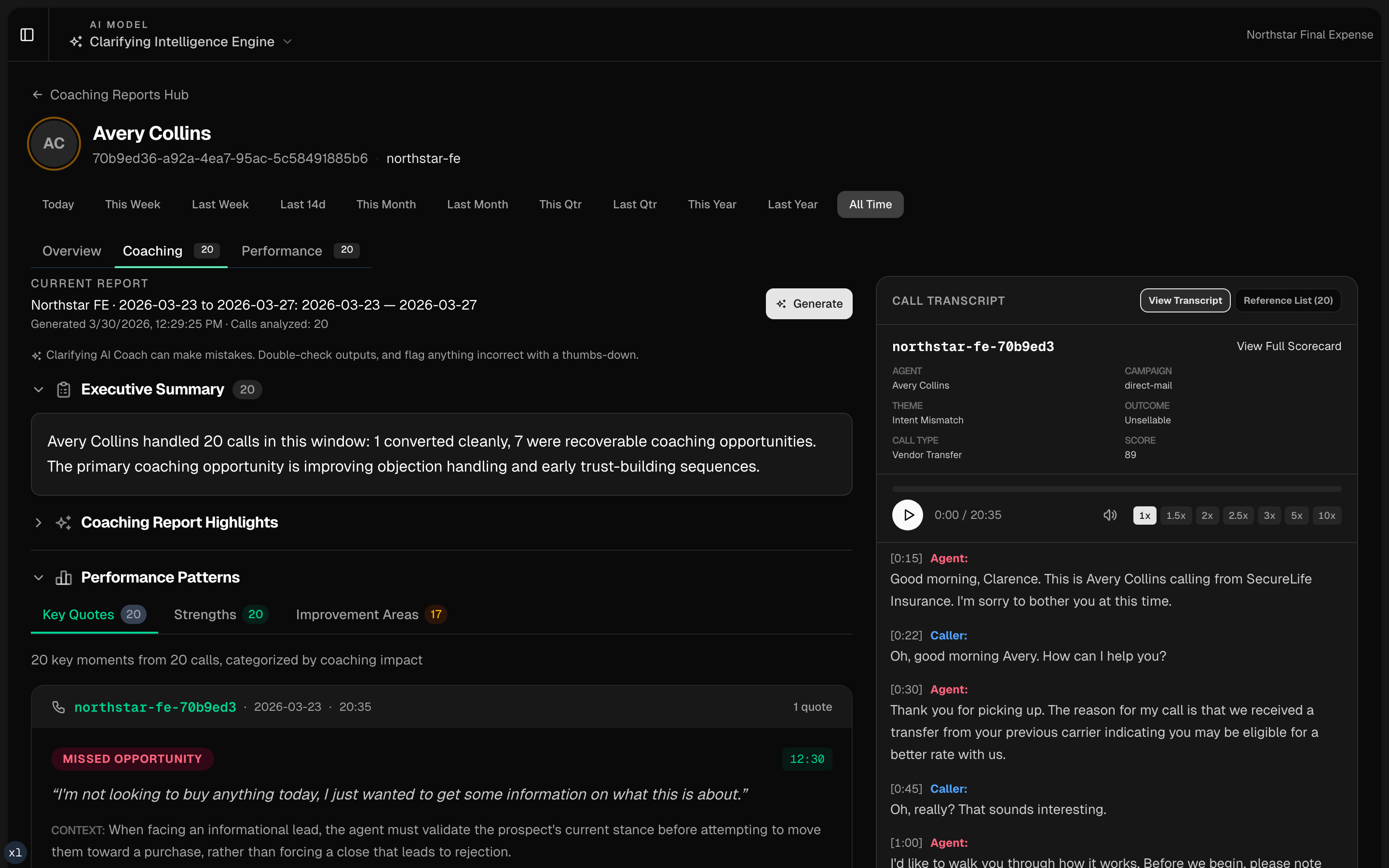
Task: Click the sparkles icon beside Coaching Report Highlights
Action: (63, 522)
